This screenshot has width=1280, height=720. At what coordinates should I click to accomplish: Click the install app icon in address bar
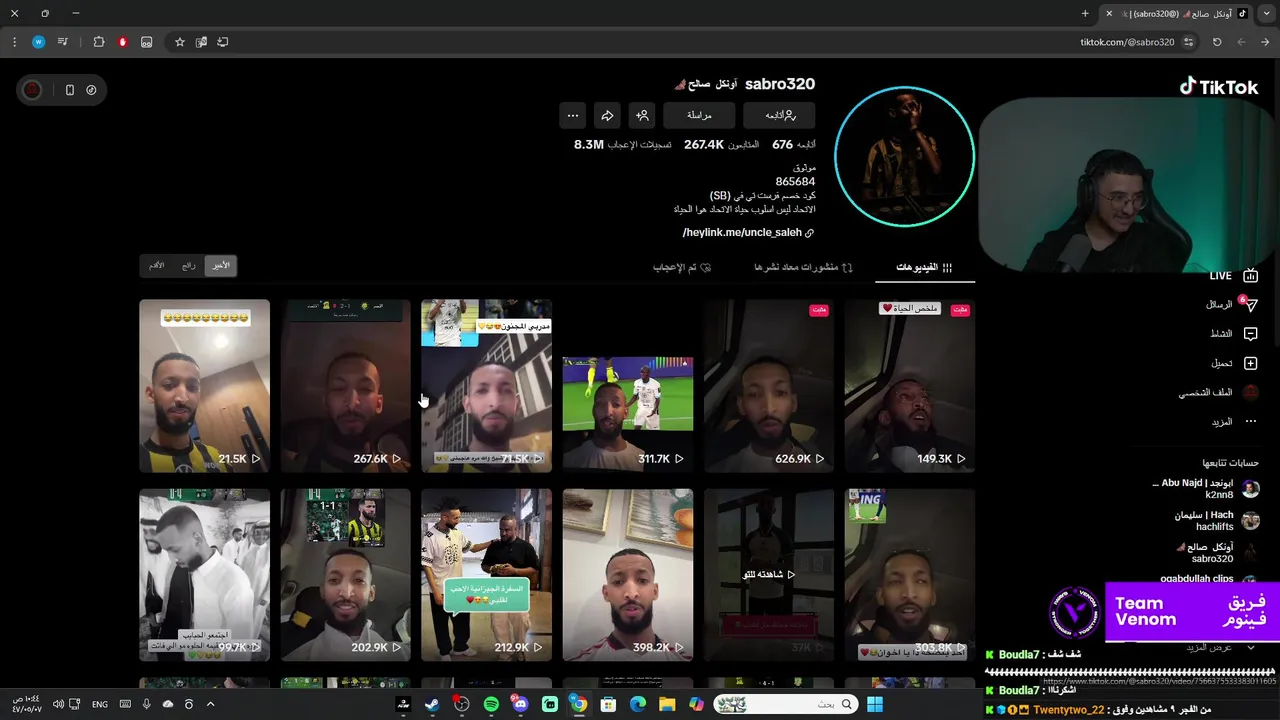(222, 42)
